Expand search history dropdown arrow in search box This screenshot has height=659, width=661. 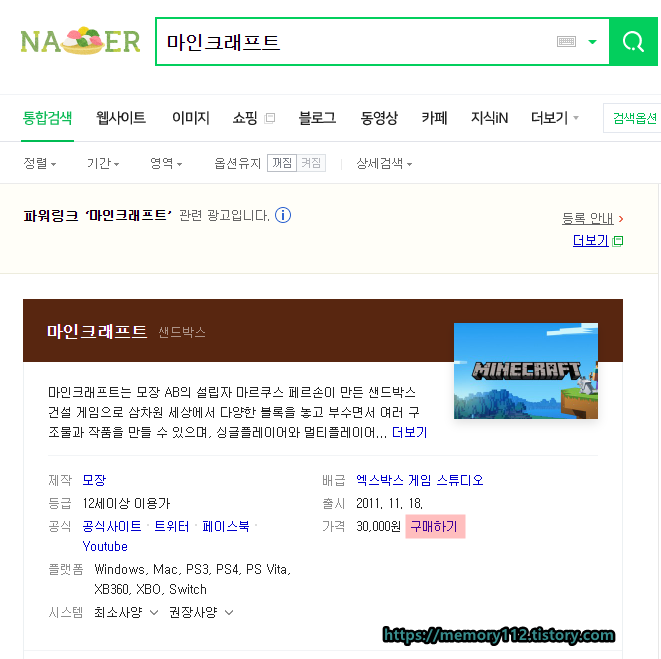tap(592, 42)
